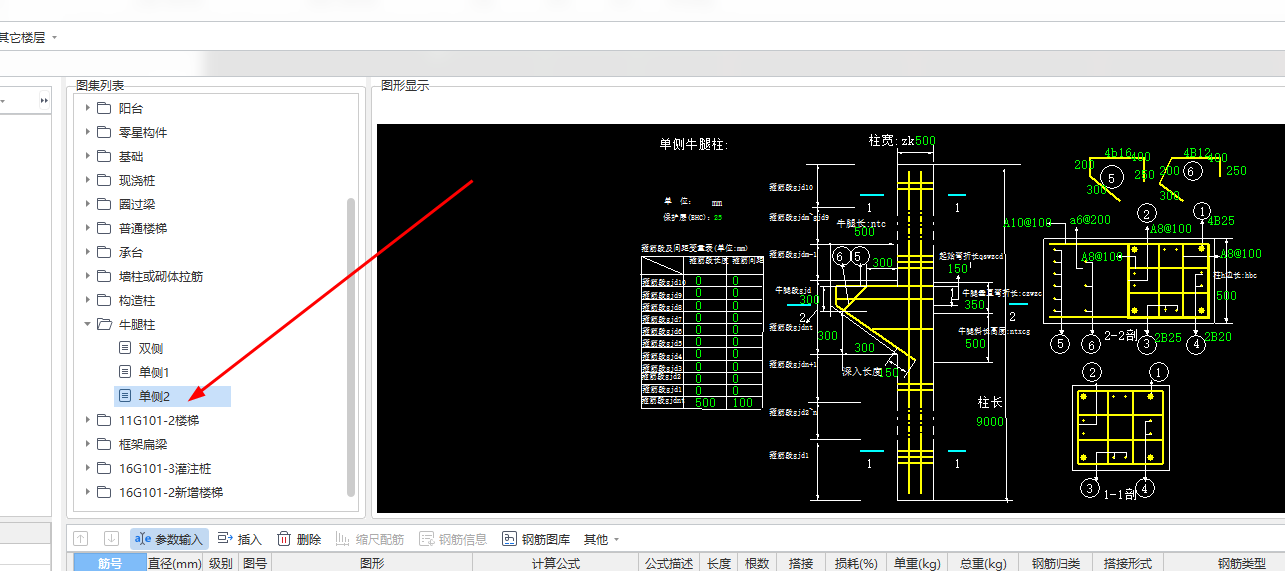1285x571 pixels.
Task: Click the 参数输入 toolbar button
Action: pyautogui.click(x=169, y=539)
